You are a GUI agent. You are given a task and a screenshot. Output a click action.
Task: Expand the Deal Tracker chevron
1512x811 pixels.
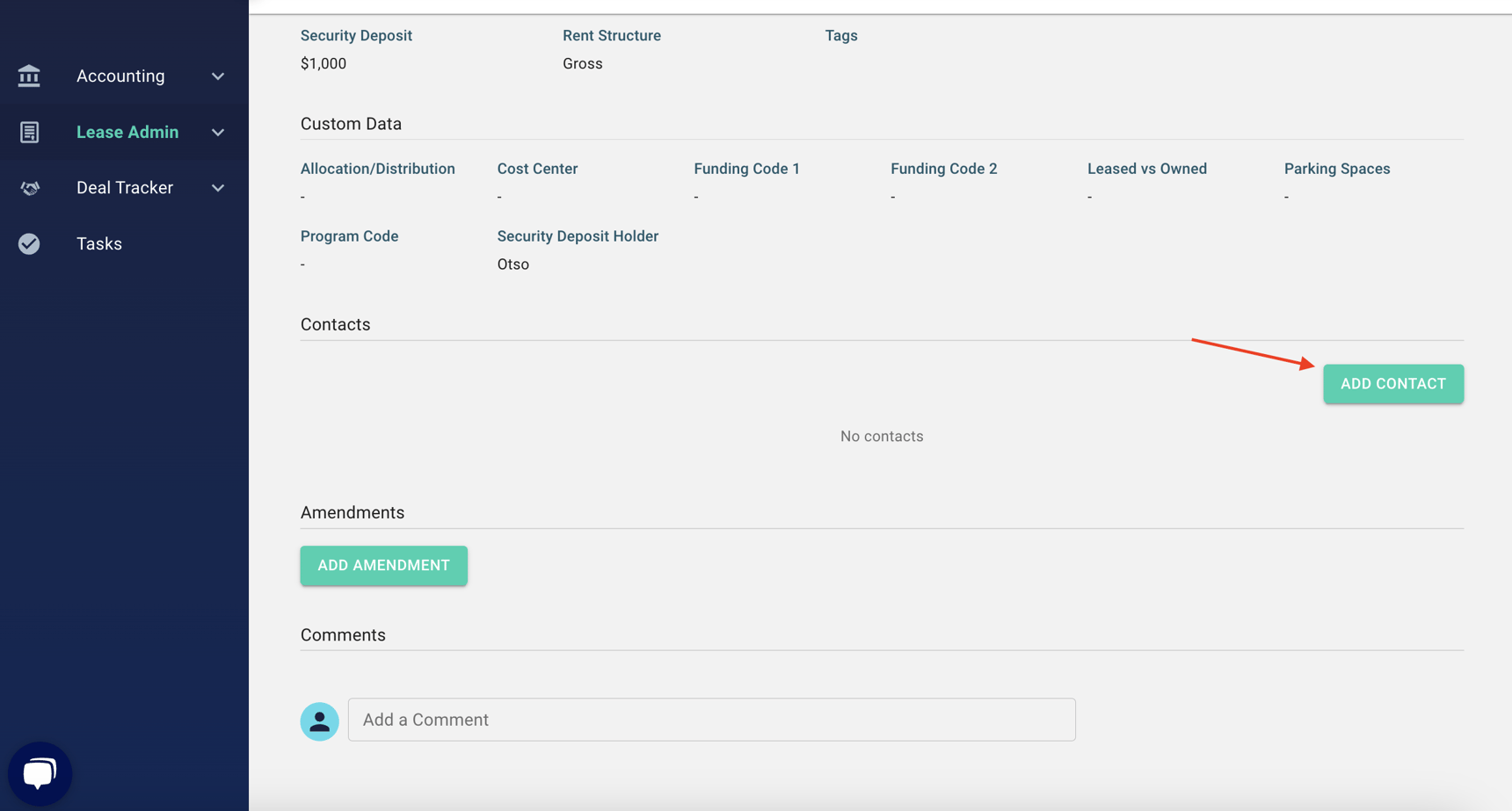218,188
